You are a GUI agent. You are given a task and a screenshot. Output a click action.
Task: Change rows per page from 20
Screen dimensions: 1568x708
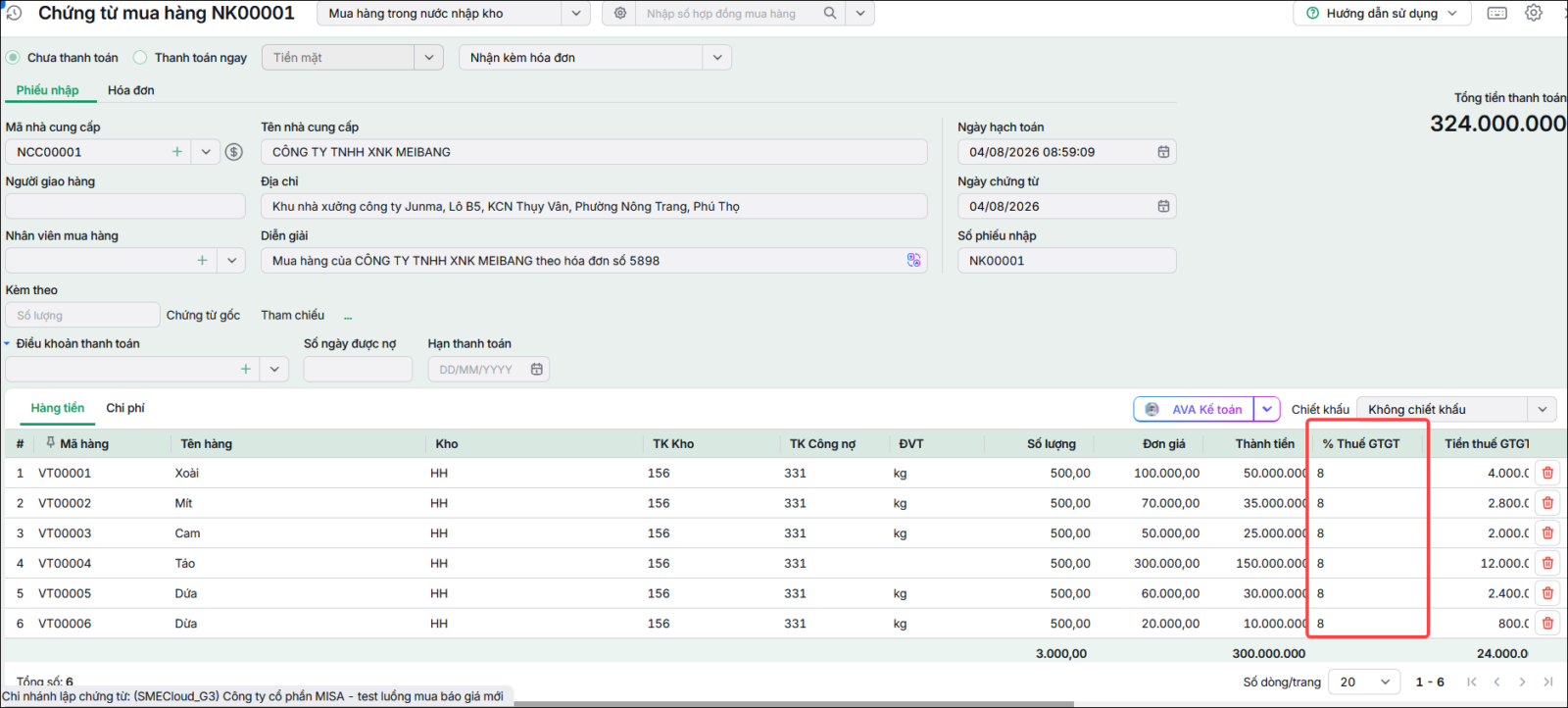1365,682
